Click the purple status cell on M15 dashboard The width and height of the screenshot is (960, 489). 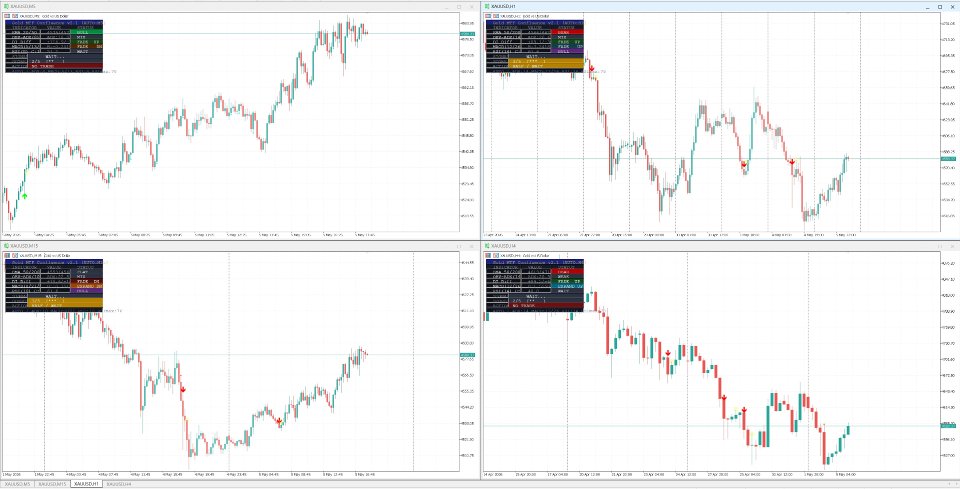(86, 291)
